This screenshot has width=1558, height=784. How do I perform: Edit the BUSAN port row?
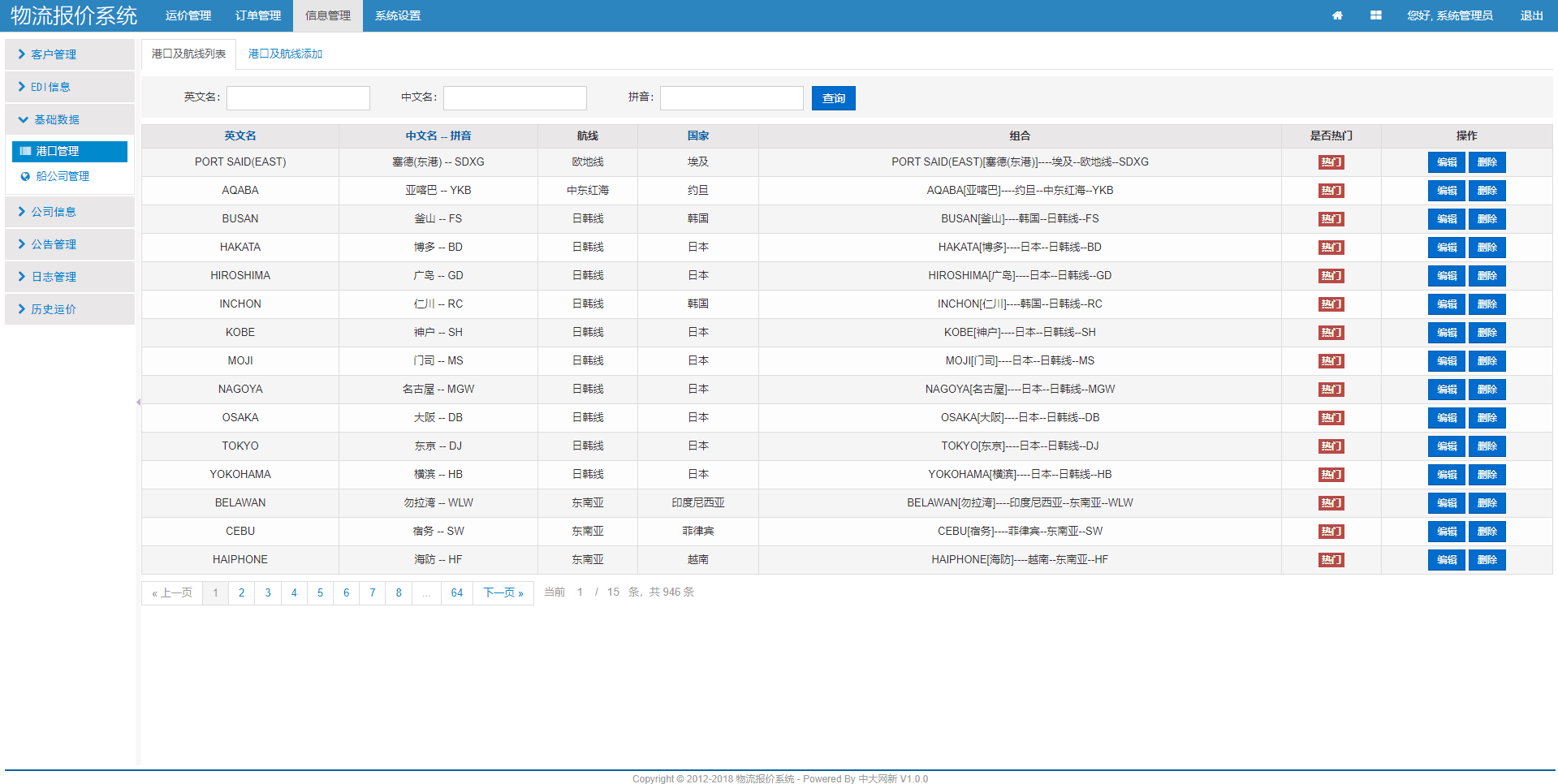1446,219
